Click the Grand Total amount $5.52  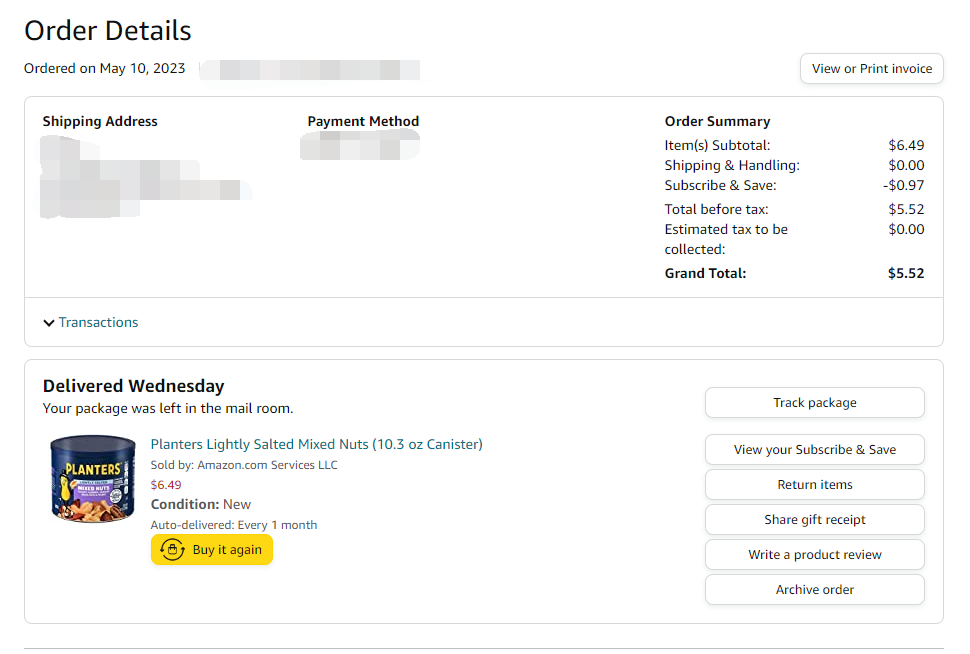(x=905, y=272)
